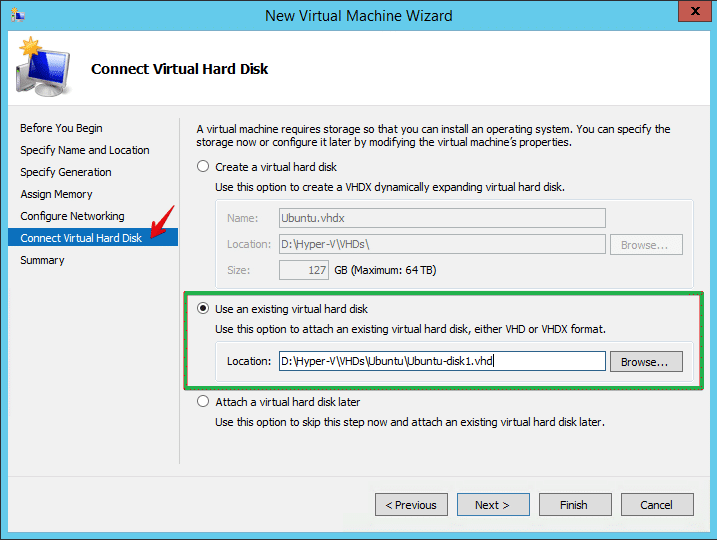717x540 pixels.
Task: Click Finish to complete wizard
Action: click(575, 505)
